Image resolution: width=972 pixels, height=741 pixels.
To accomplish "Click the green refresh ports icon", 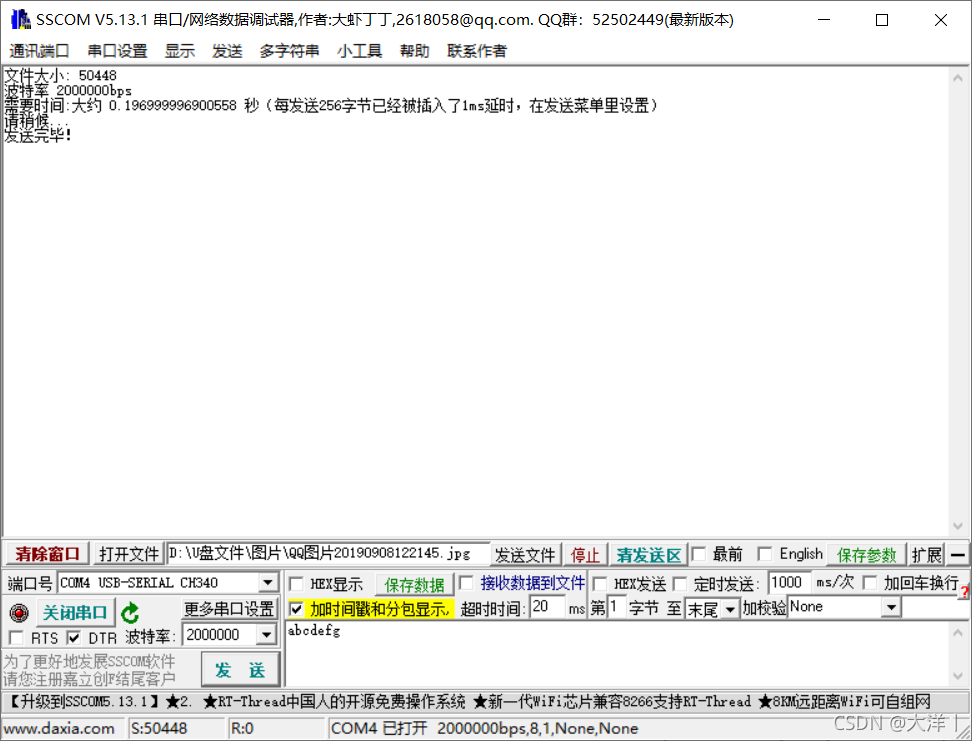I will point(130,613).
